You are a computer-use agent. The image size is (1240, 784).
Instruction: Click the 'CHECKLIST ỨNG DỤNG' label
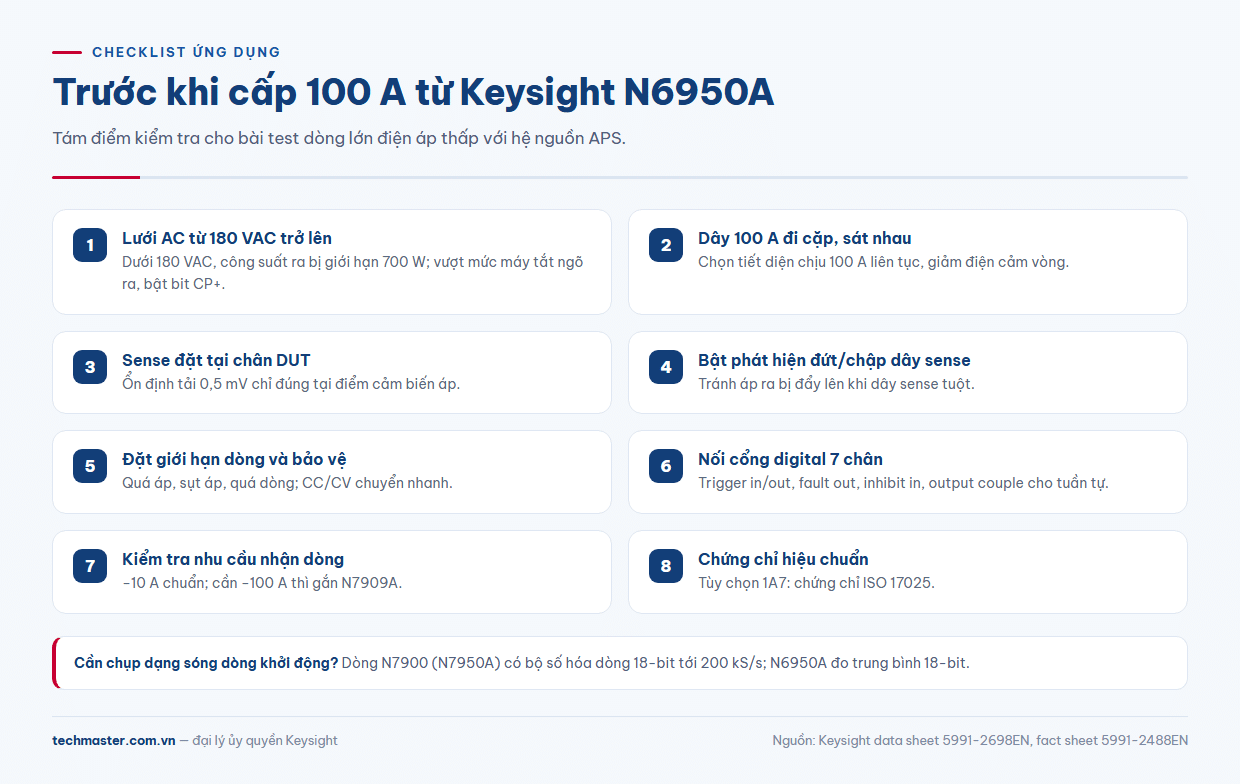point(186,52)
